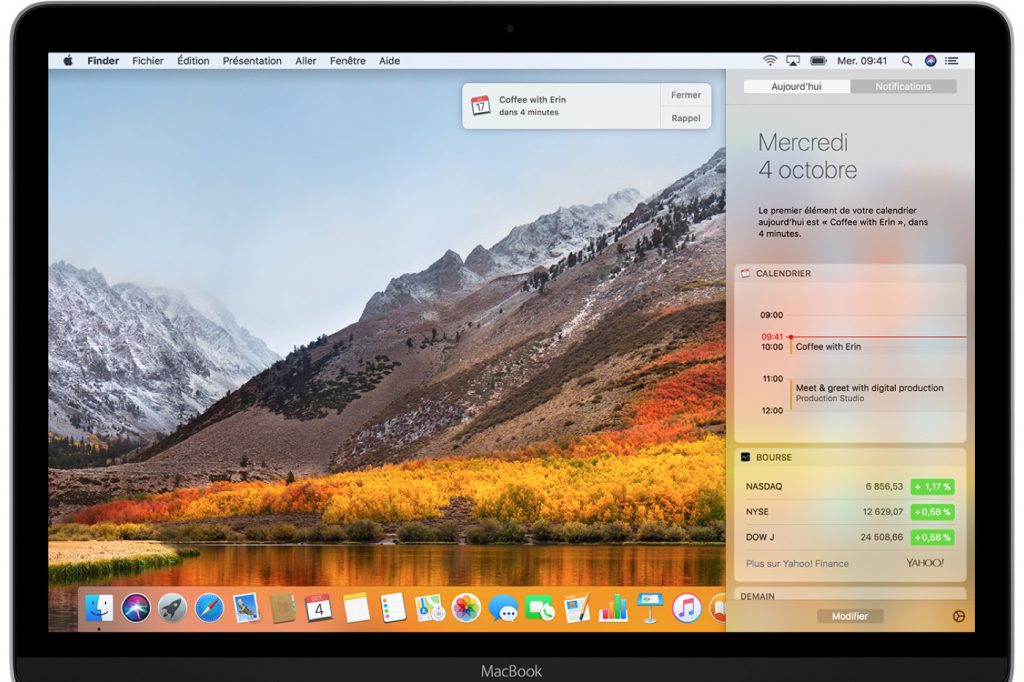
Task: Open Photos app in the Dock
Action: [x=466, y=608]
